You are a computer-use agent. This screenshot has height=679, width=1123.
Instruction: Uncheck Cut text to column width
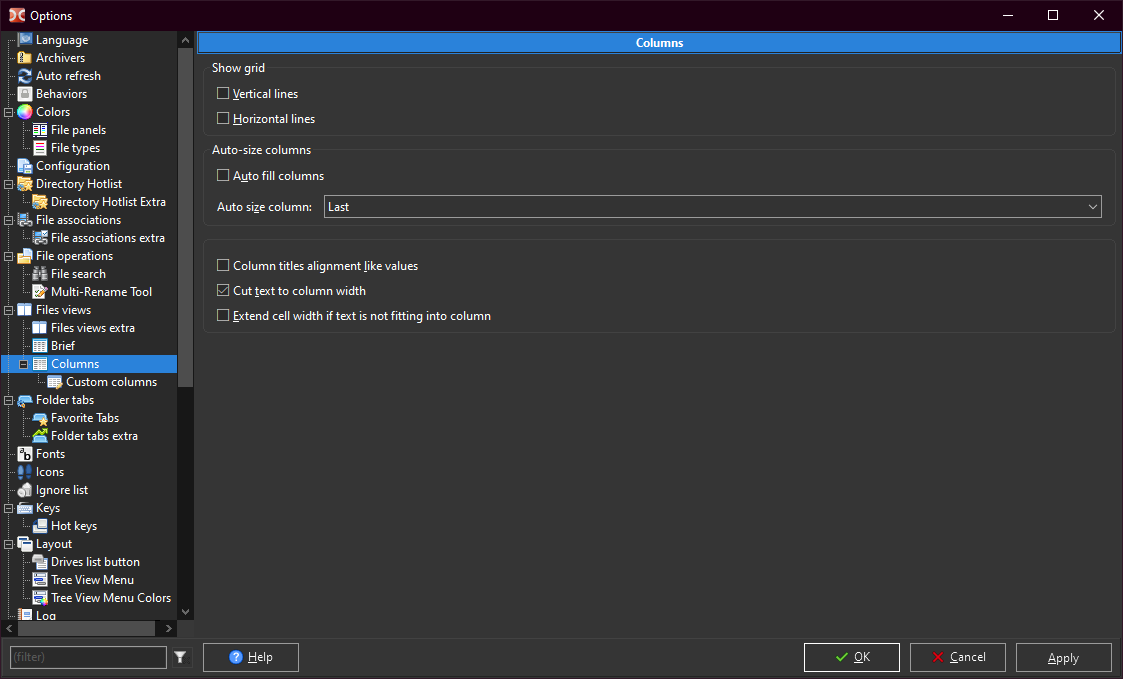(x=223, y=291)
